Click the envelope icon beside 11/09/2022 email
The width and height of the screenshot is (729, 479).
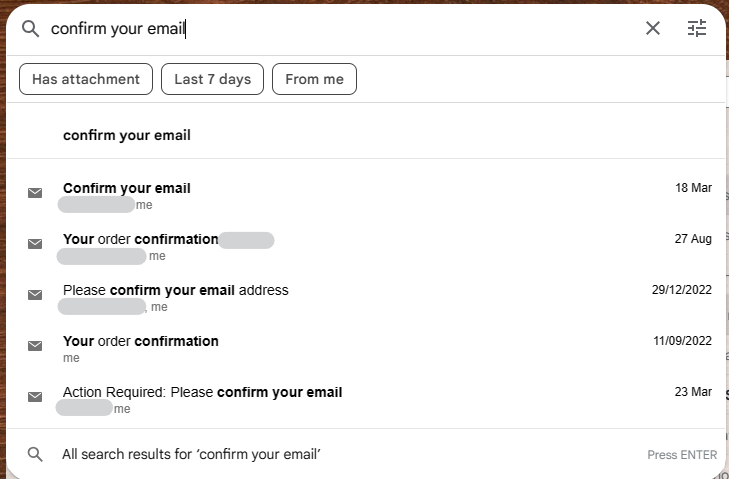[35, 346]
